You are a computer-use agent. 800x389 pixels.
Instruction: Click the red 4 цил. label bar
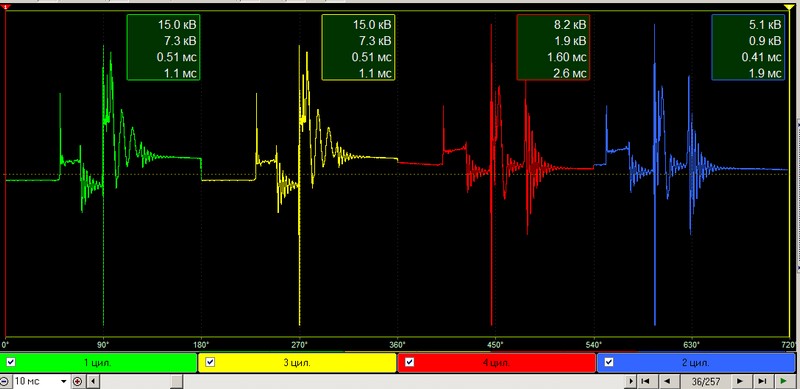tap(496, 363)
